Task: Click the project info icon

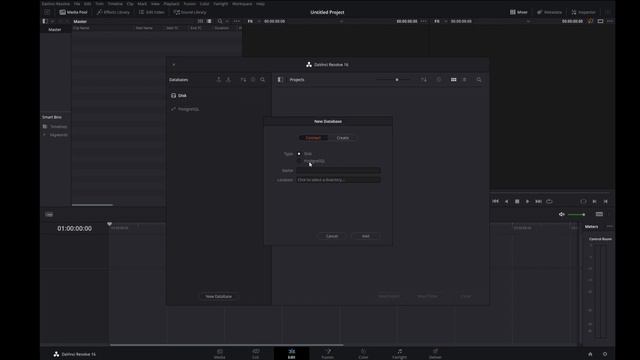Action: coord(439,80)
